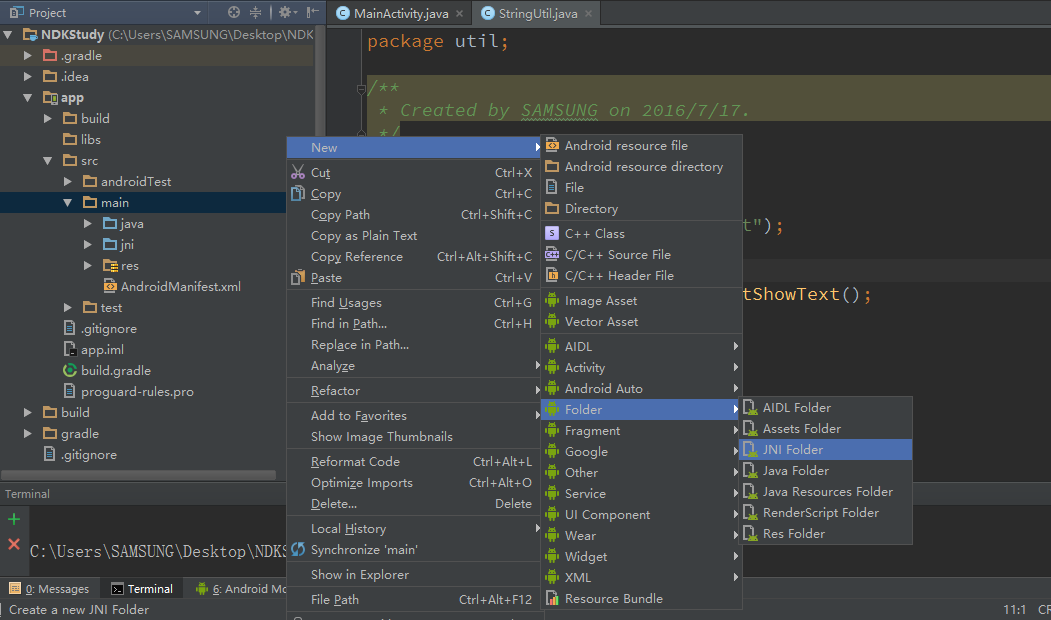Select Reformat Code menu entry

point(414,462)
